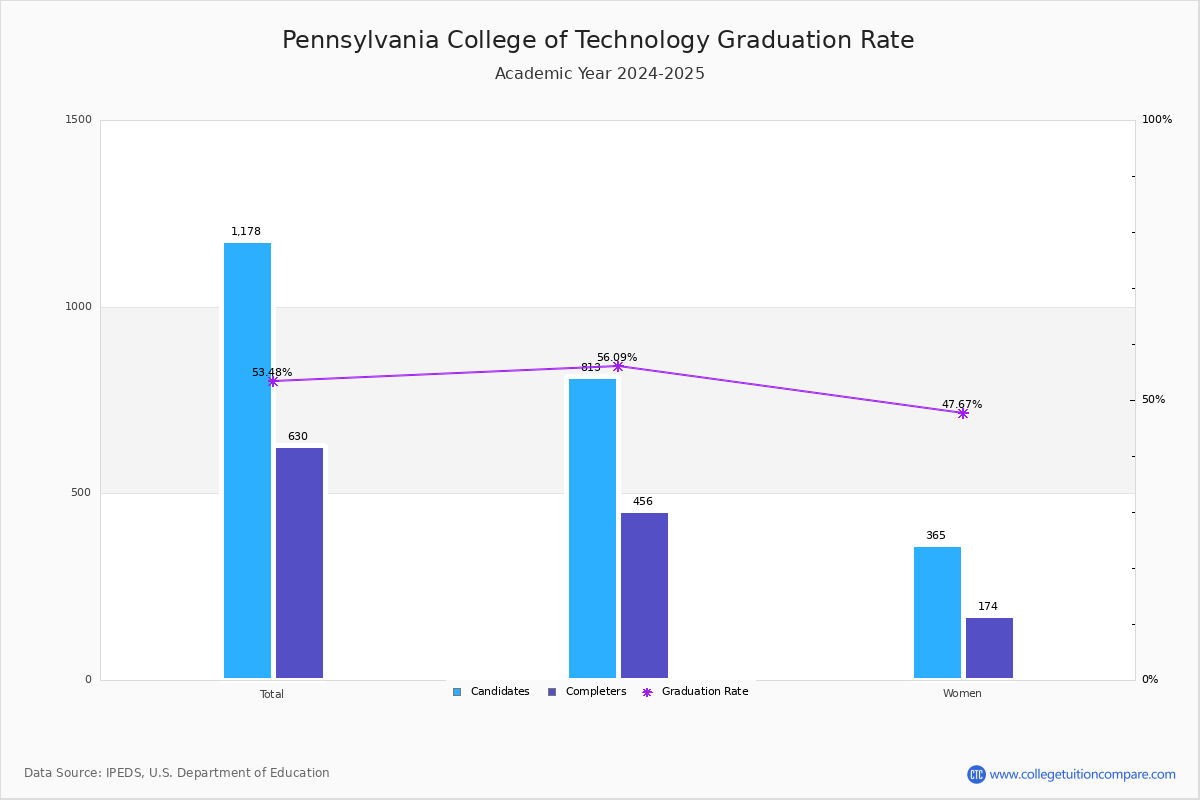Screen dimensions: 1200x800
Task: Select the Women completers bar 174
Action: (989, 648)
